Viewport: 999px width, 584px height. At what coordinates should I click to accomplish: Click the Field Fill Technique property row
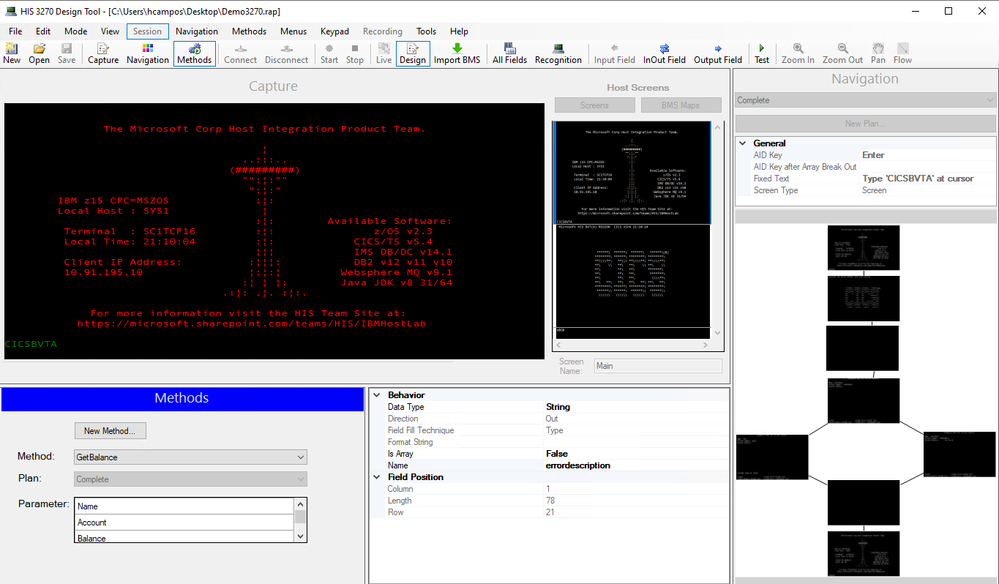549,431
